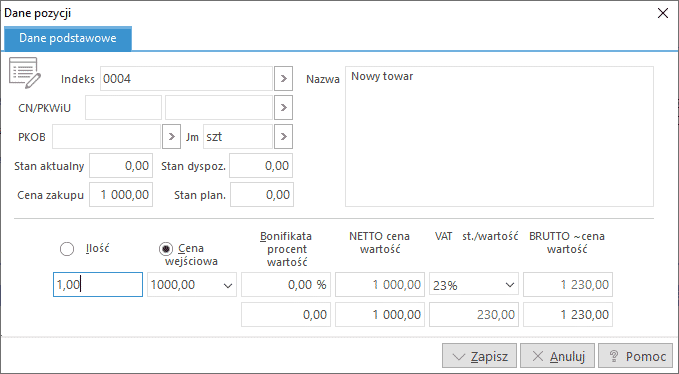Select the Cena wejściowa radio button
The image size is (679, 374).
(166, 249)
